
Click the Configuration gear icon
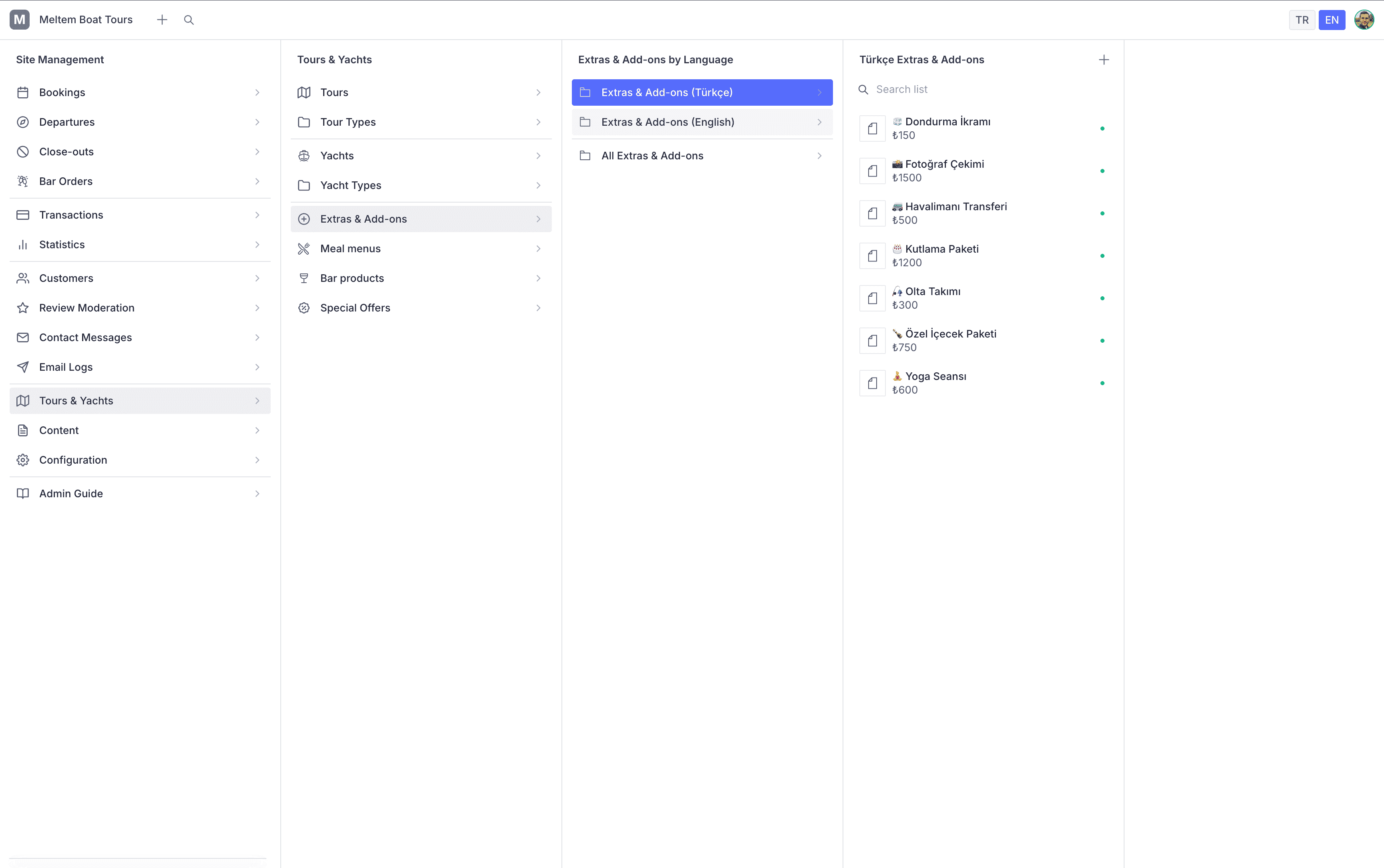23,460
